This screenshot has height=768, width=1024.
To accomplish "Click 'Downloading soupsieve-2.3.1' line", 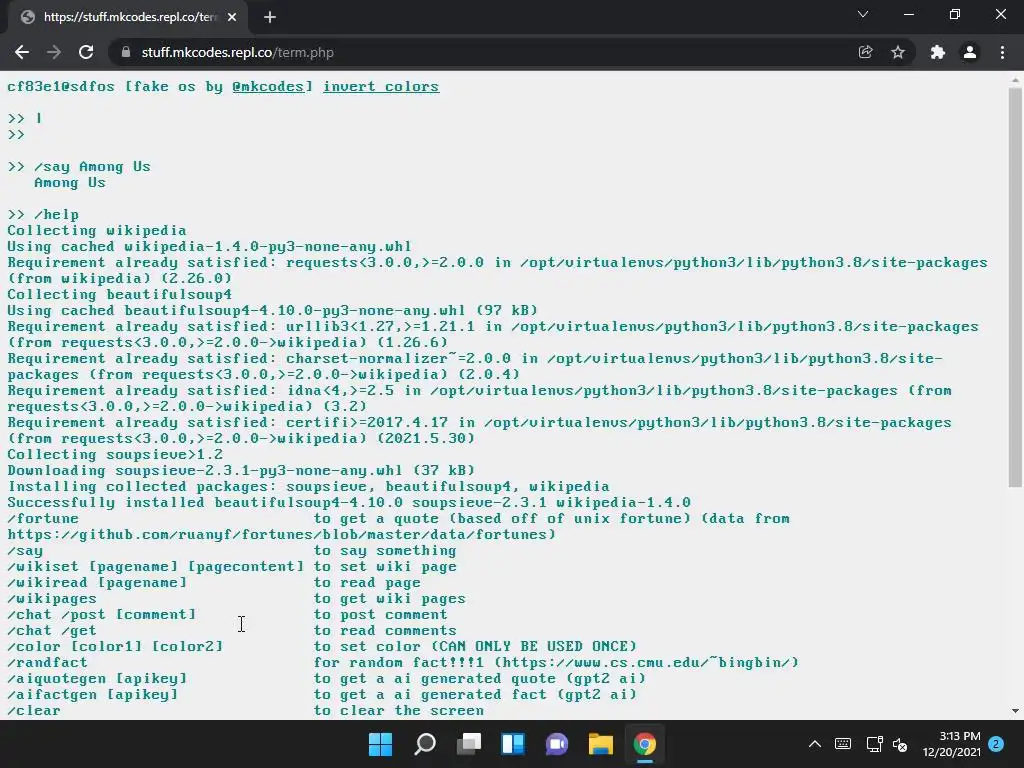I will click(x=241, y=470).
